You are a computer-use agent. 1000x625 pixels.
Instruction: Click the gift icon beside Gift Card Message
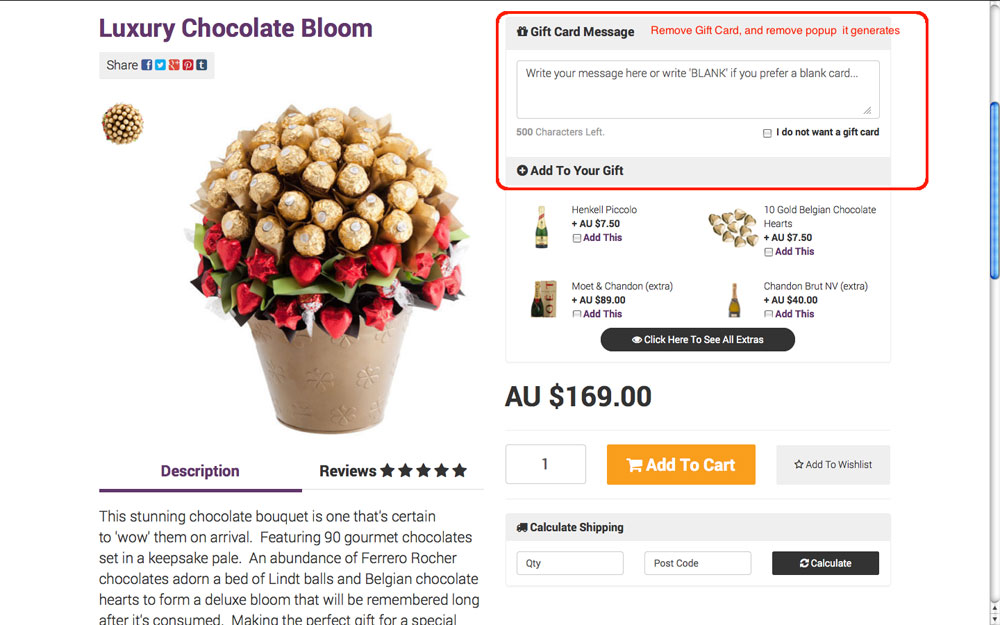[521, 31]
